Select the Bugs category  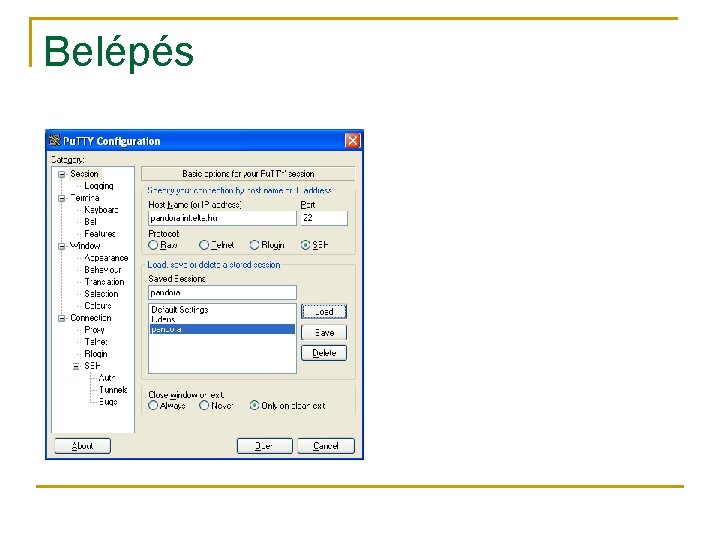[x=108, y=401]
